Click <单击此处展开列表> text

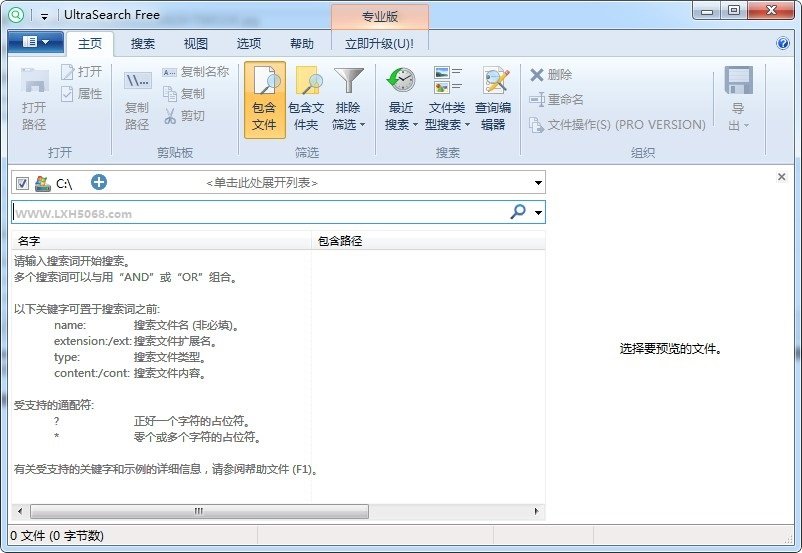click(262, 183)
